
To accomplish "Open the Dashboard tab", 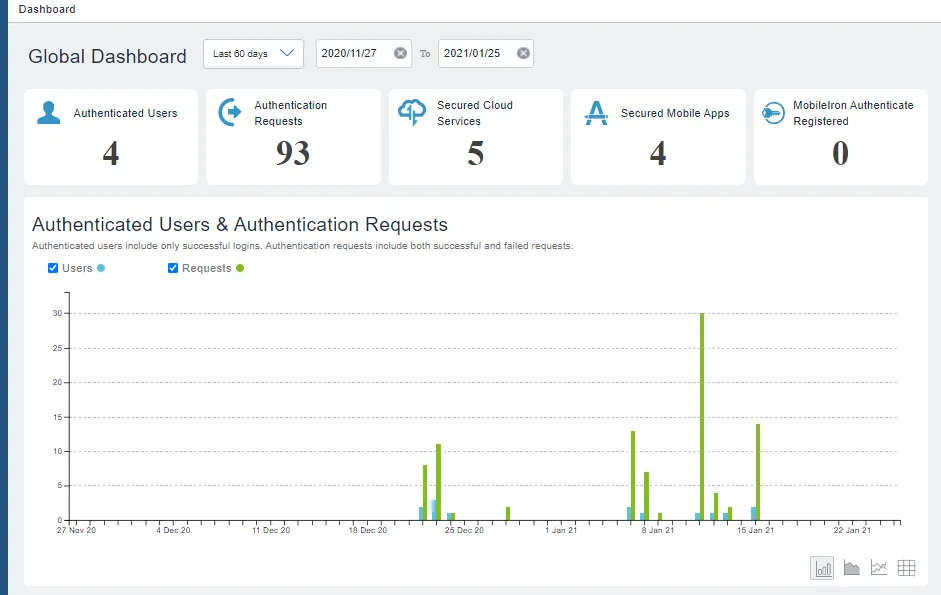I will coord(47,9).
